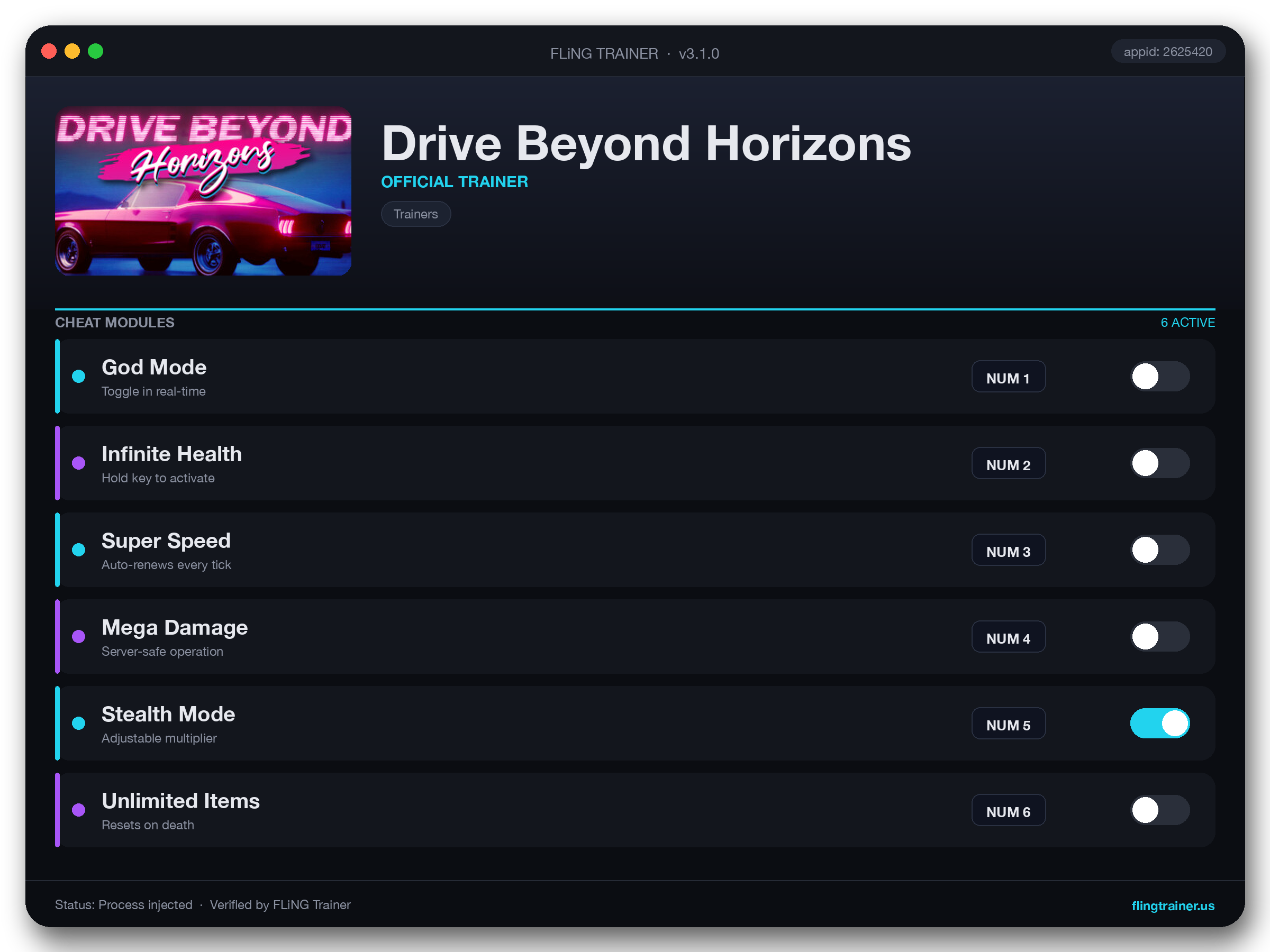Click the red close window button
1270x952 pixels.
coord(49,52)
